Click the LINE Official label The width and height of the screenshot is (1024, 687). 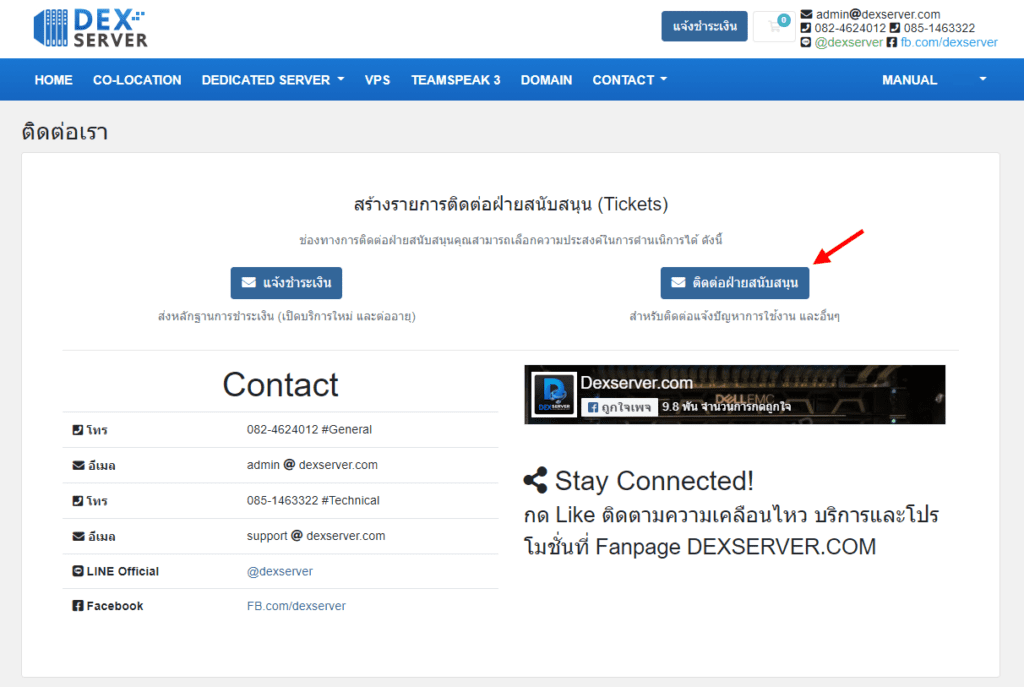point(123,571)
